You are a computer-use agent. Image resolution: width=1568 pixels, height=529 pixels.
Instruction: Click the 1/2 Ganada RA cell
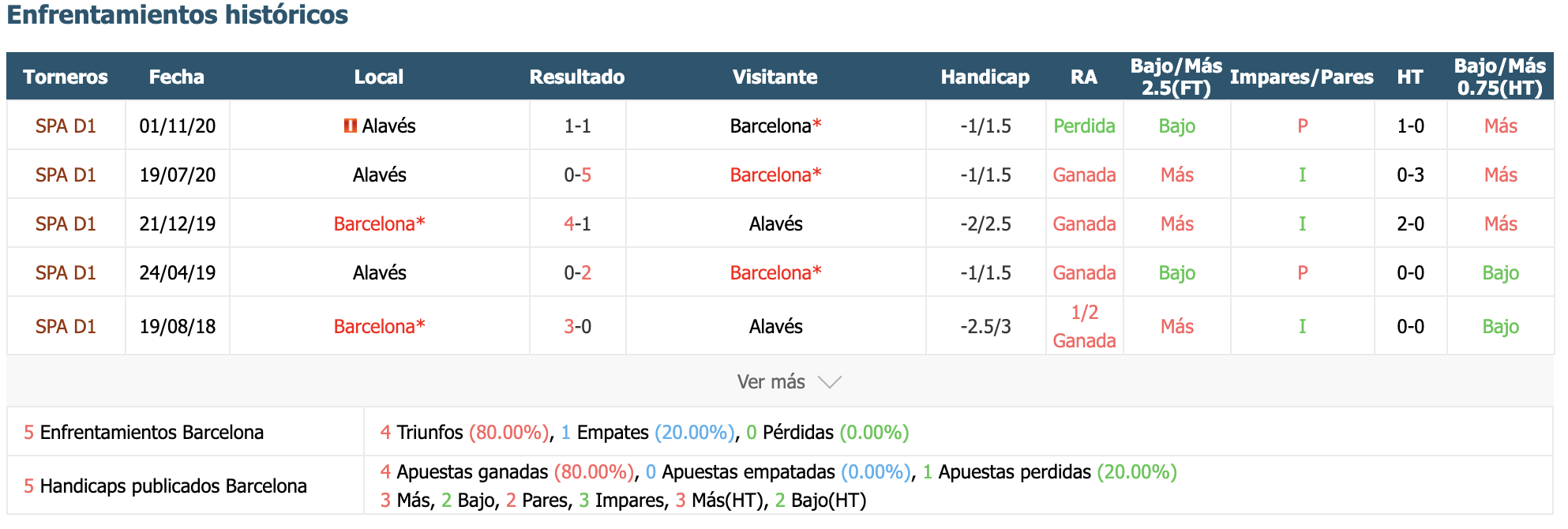click(x=1084, y=326)
